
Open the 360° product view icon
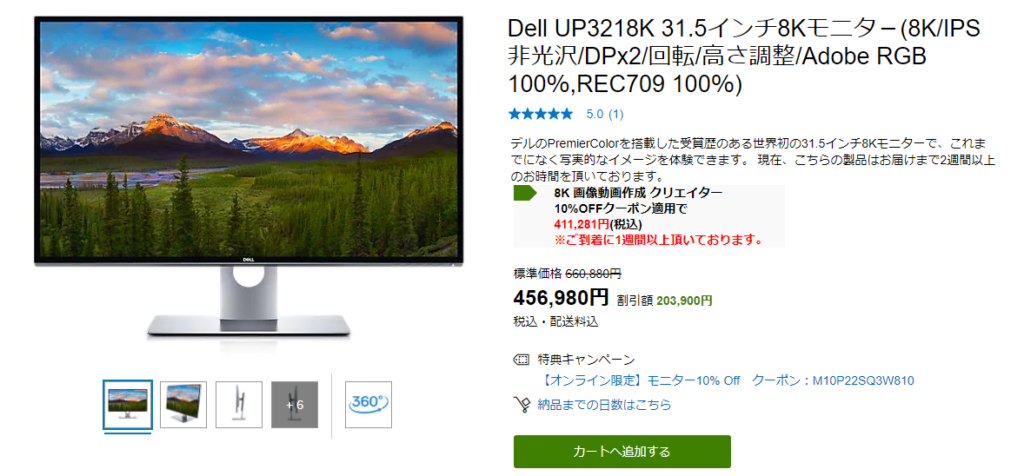[x=368, y=404]
